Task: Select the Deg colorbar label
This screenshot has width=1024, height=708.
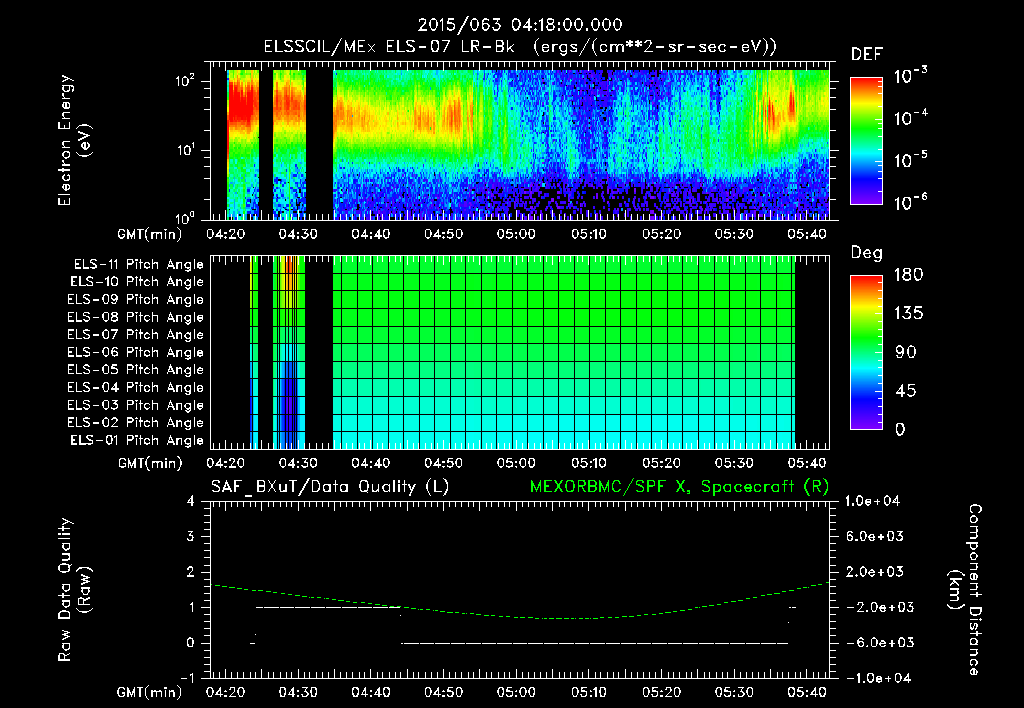Action: 867,253
